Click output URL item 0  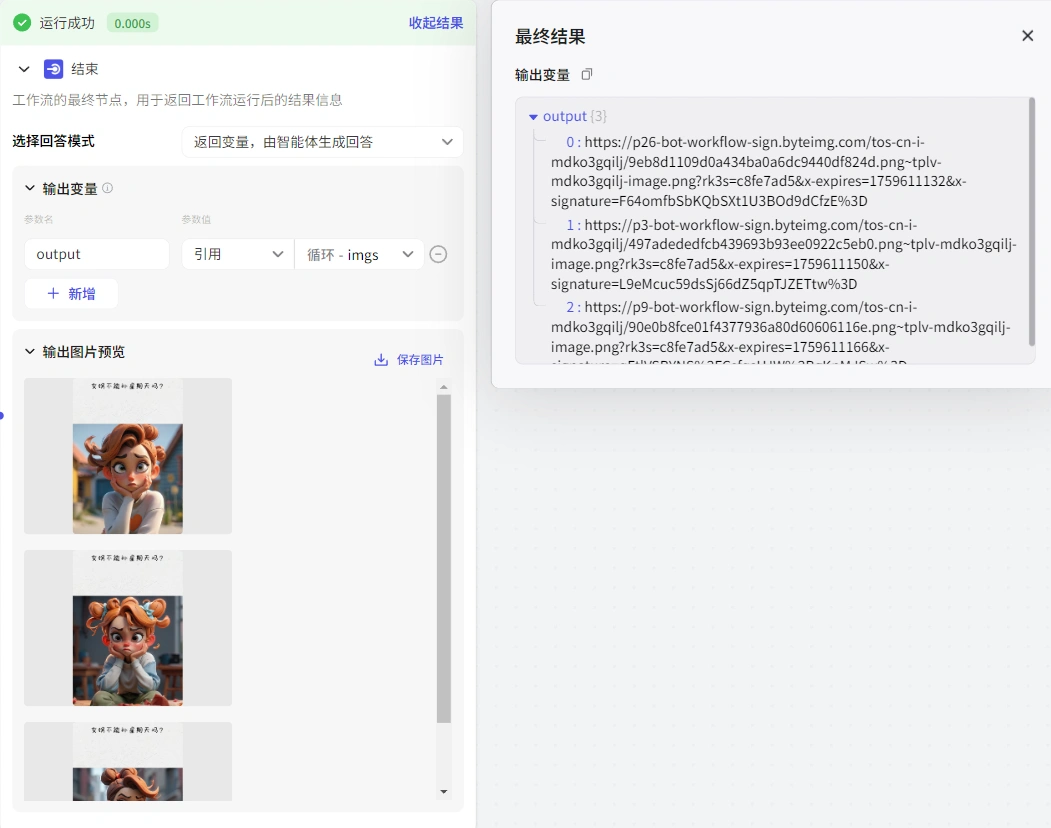tap(757, 172)
